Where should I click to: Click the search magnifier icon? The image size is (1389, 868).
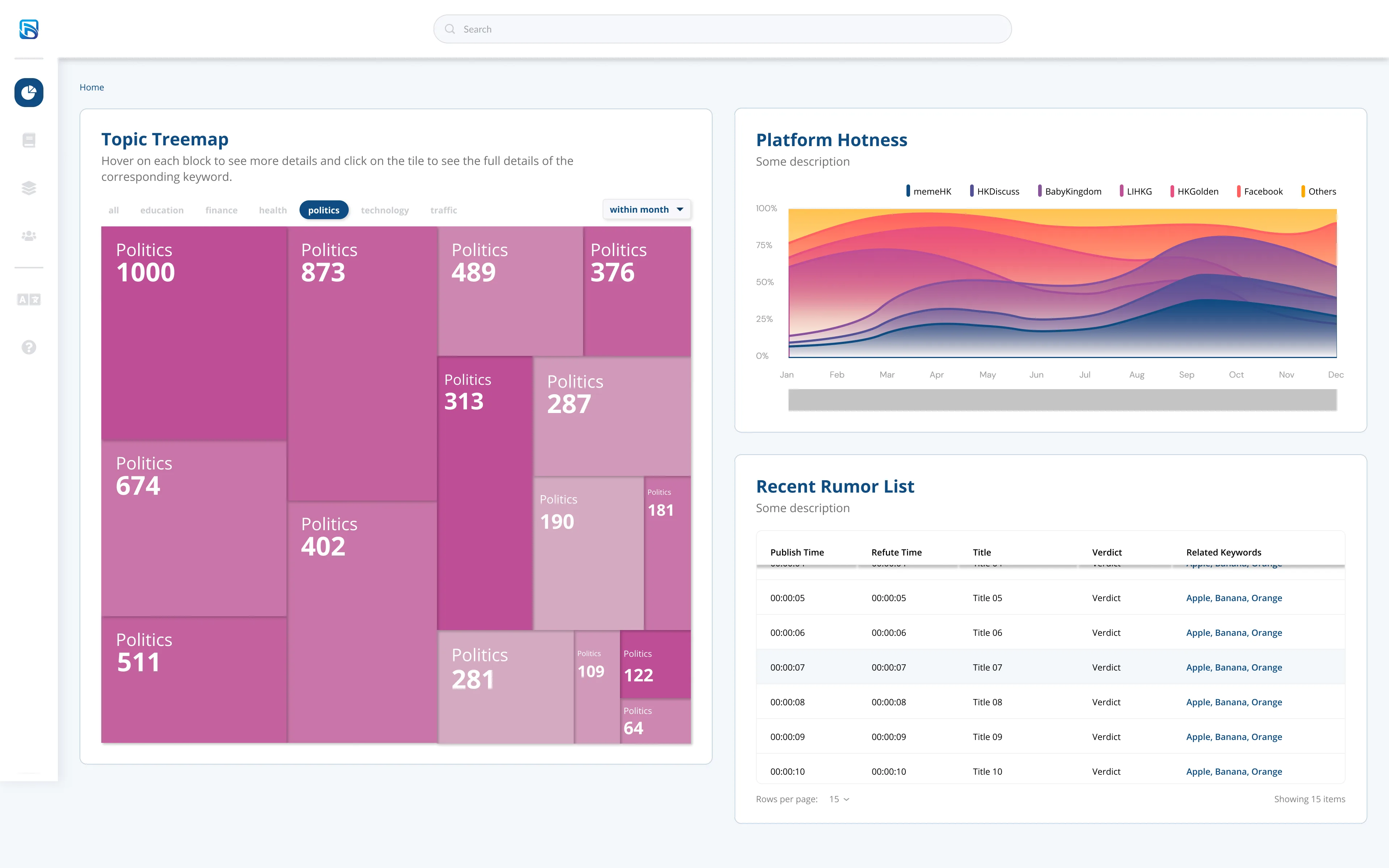(450, 29)
